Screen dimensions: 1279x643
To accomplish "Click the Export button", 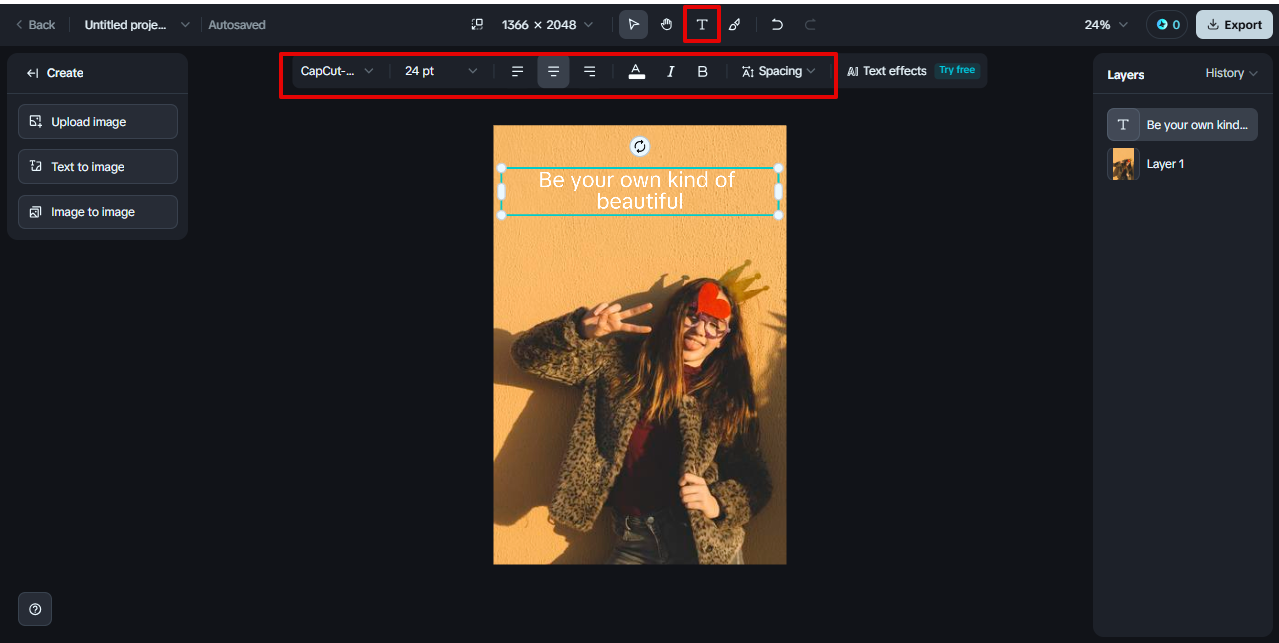I will tap(1234, 24).
